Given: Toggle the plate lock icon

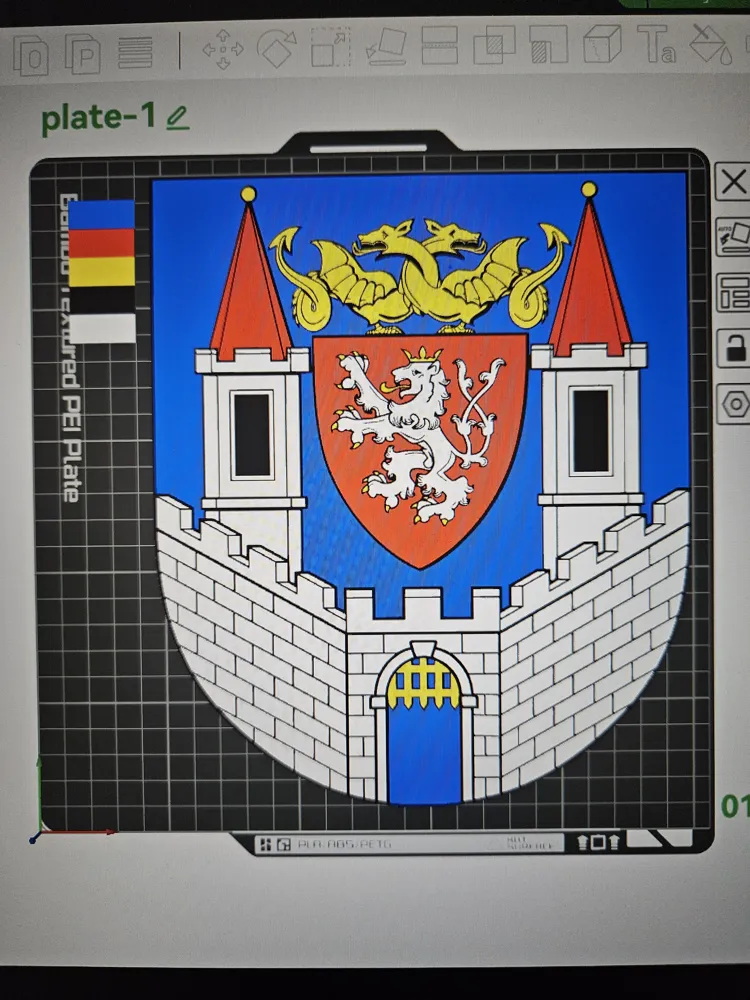Looking at the screenshot, I should (733, 348).
